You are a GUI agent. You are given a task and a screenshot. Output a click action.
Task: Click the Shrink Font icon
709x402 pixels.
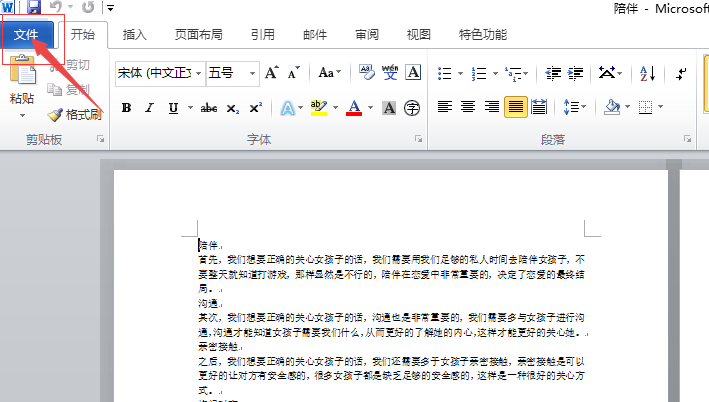tap(294, 72)
